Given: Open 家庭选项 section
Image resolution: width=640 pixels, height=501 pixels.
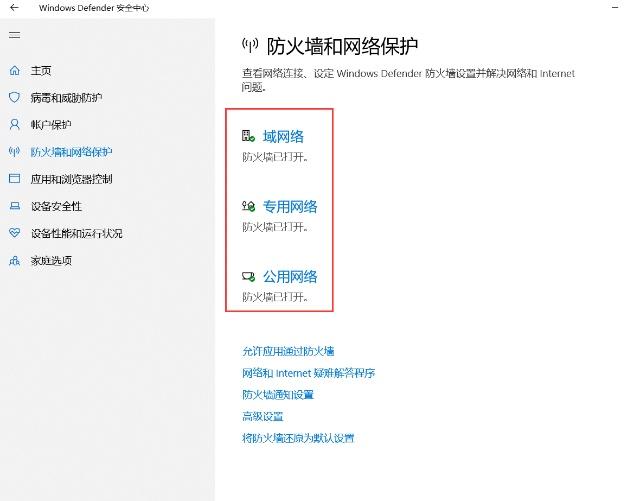Looking at the screenshot, I should click(x=51, y=261).
